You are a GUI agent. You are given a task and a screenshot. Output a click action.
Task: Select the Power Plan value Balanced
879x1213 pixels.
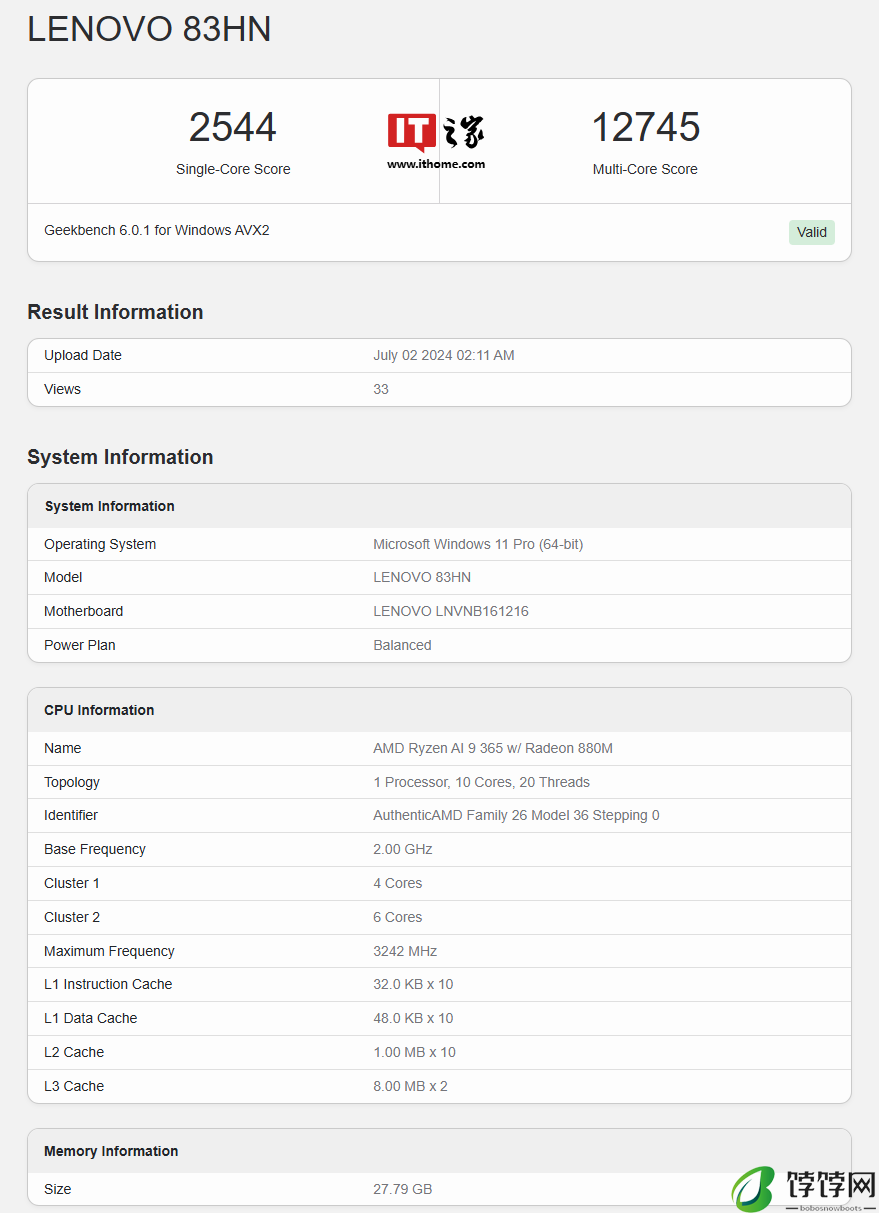pos(402,645)
